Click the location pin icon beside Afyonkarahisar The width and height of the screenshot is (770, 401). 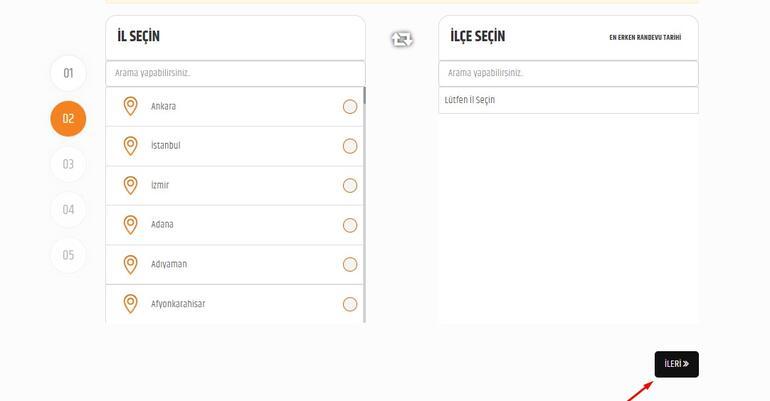(x=130, y=304)
